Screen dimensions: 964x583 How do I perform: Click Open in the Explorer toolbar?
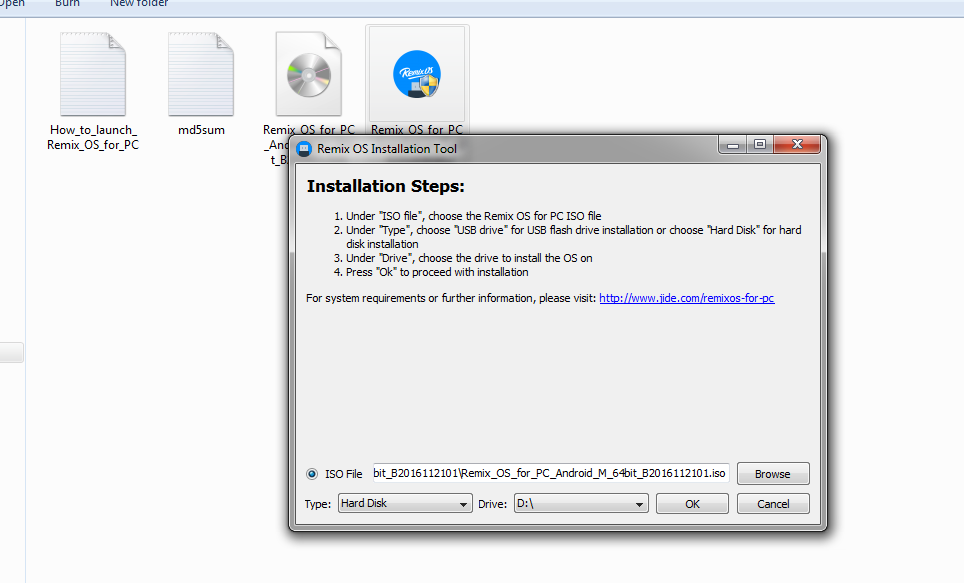[11, 3]
